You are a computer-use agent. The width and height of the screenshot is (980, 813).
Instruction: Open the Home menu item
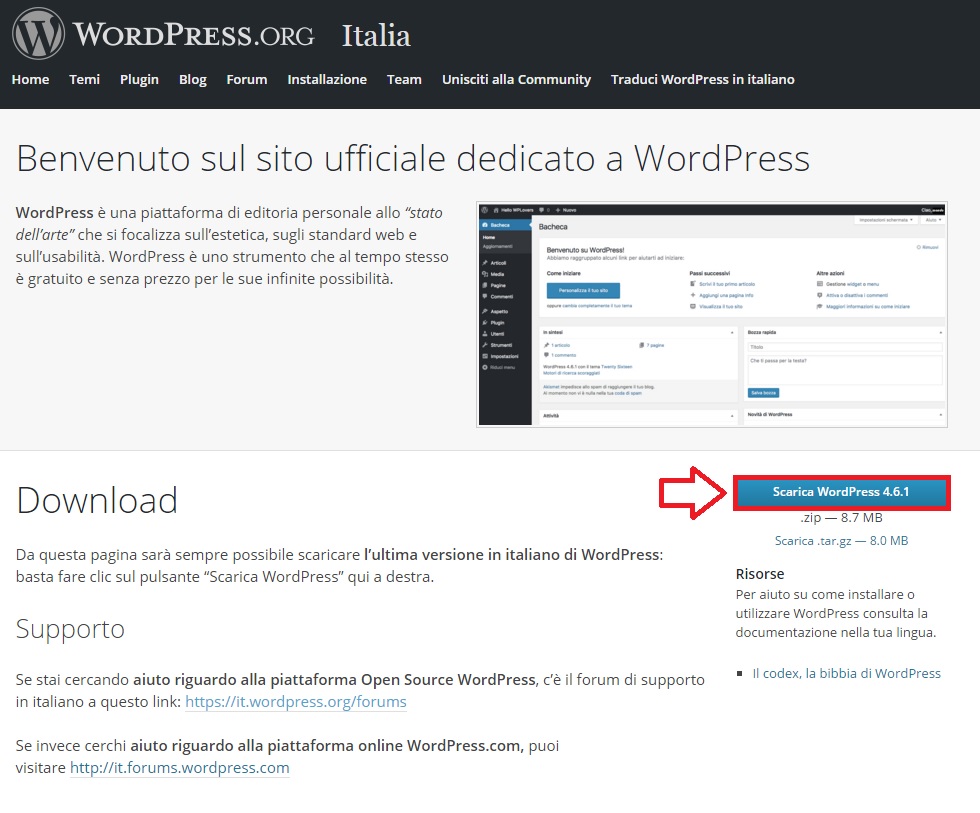click(30, 79)
